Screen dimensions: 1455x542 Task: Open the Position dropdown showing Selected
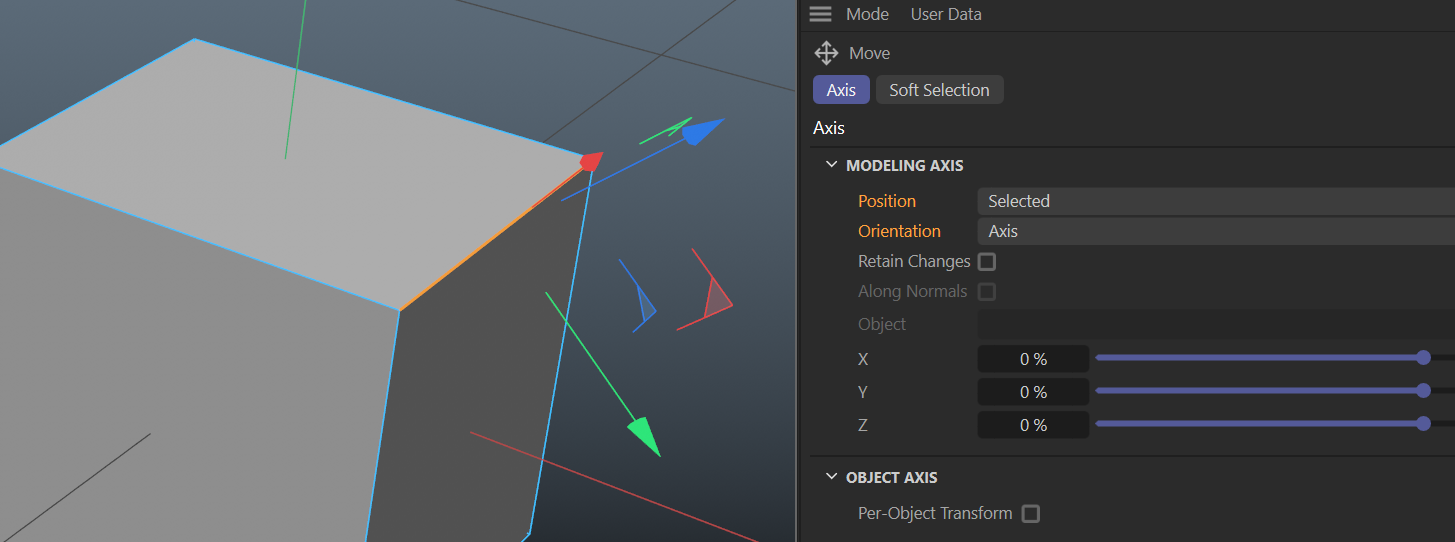1214,201
